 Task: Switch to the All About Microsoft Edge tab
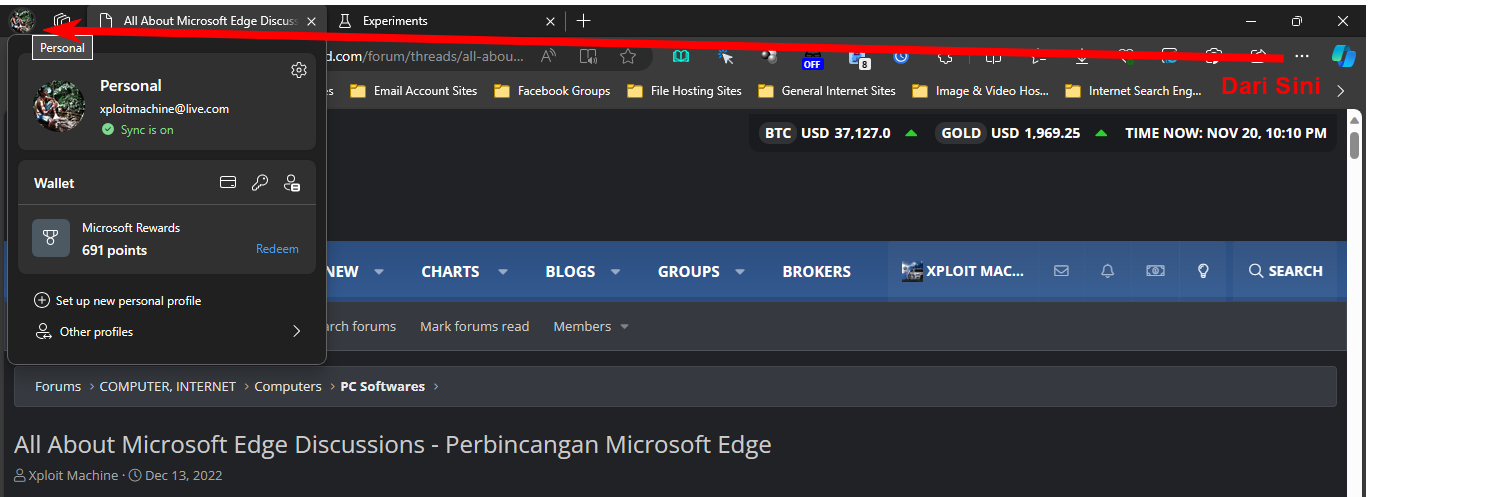click(x=208, y=21)
